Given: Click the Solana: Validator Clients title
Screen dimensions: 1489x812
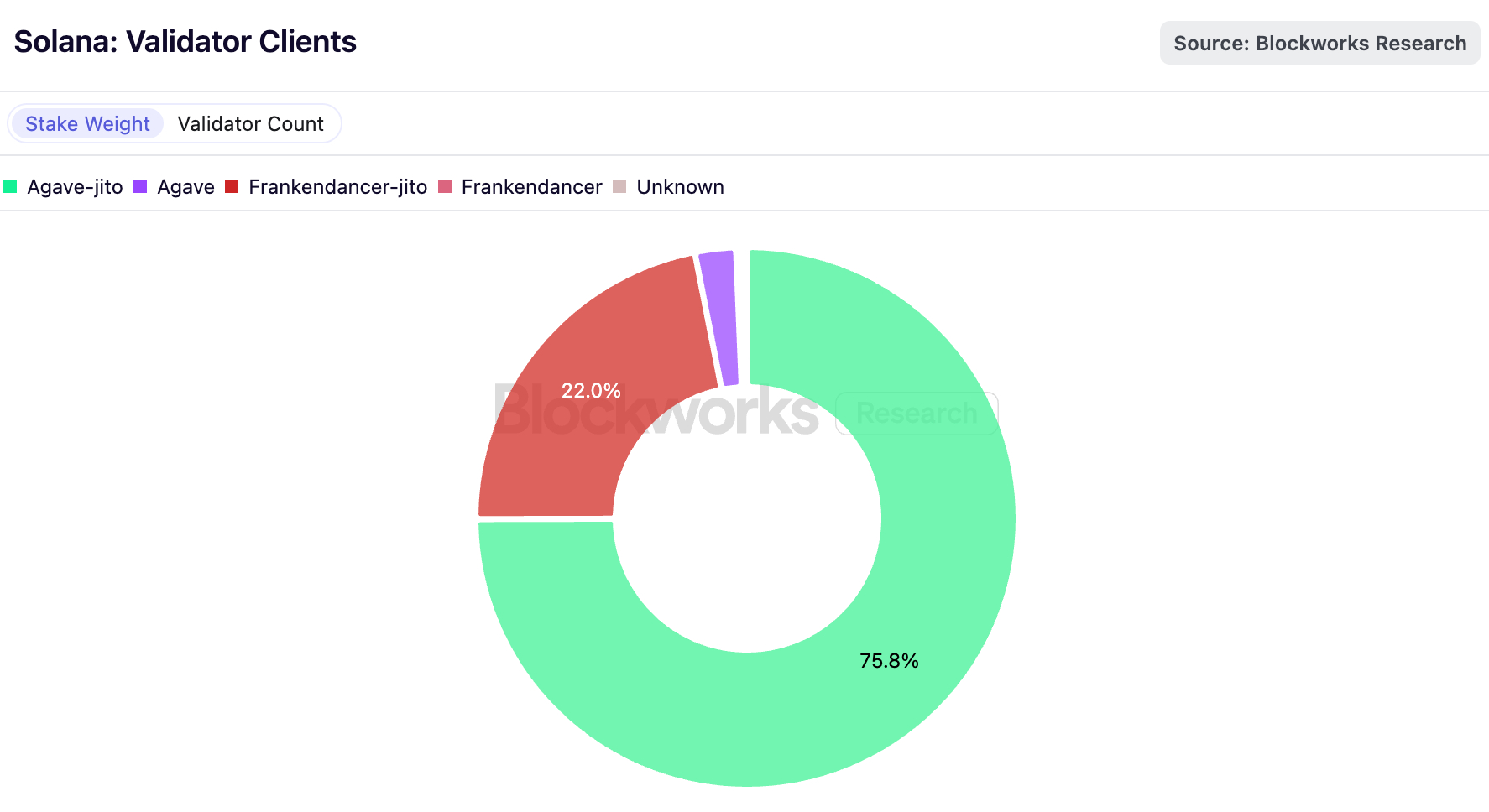Looking at the screenshot, I should pos(185,42).
